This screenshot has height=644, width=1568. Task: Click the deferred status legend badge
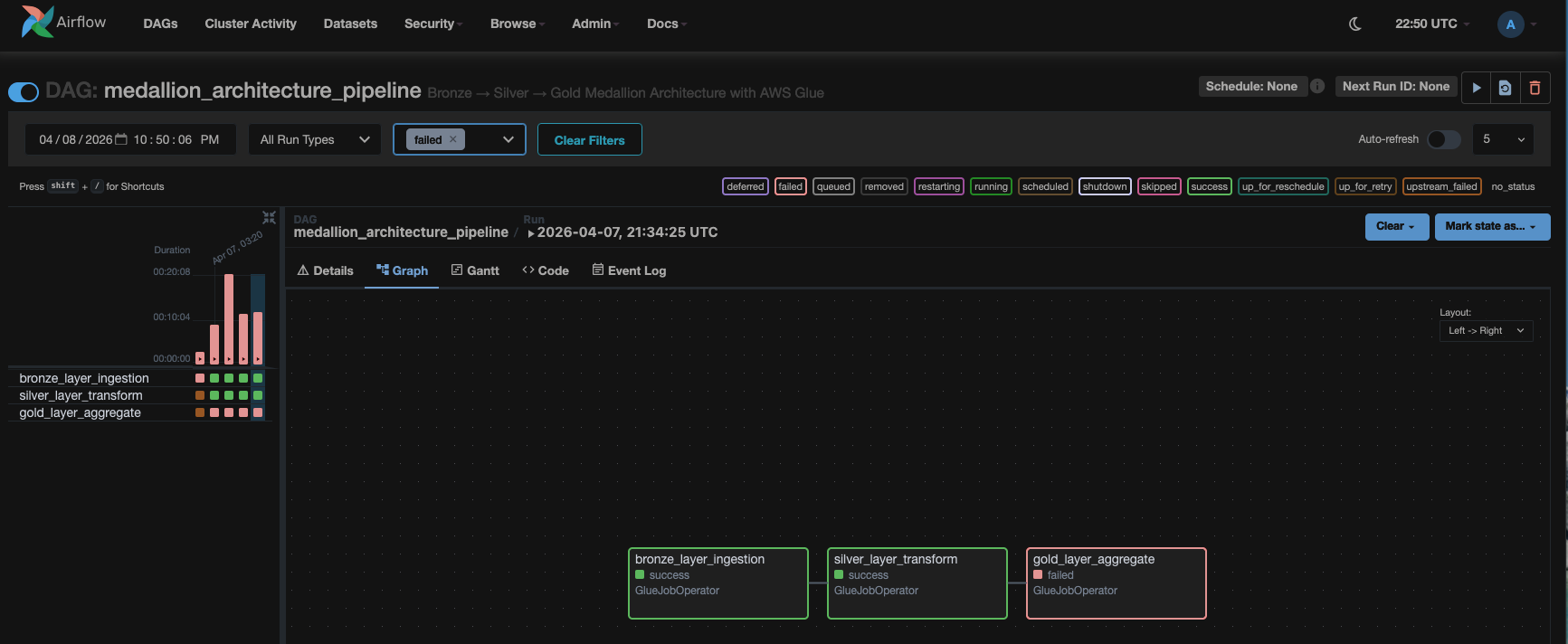coord(746,186)
